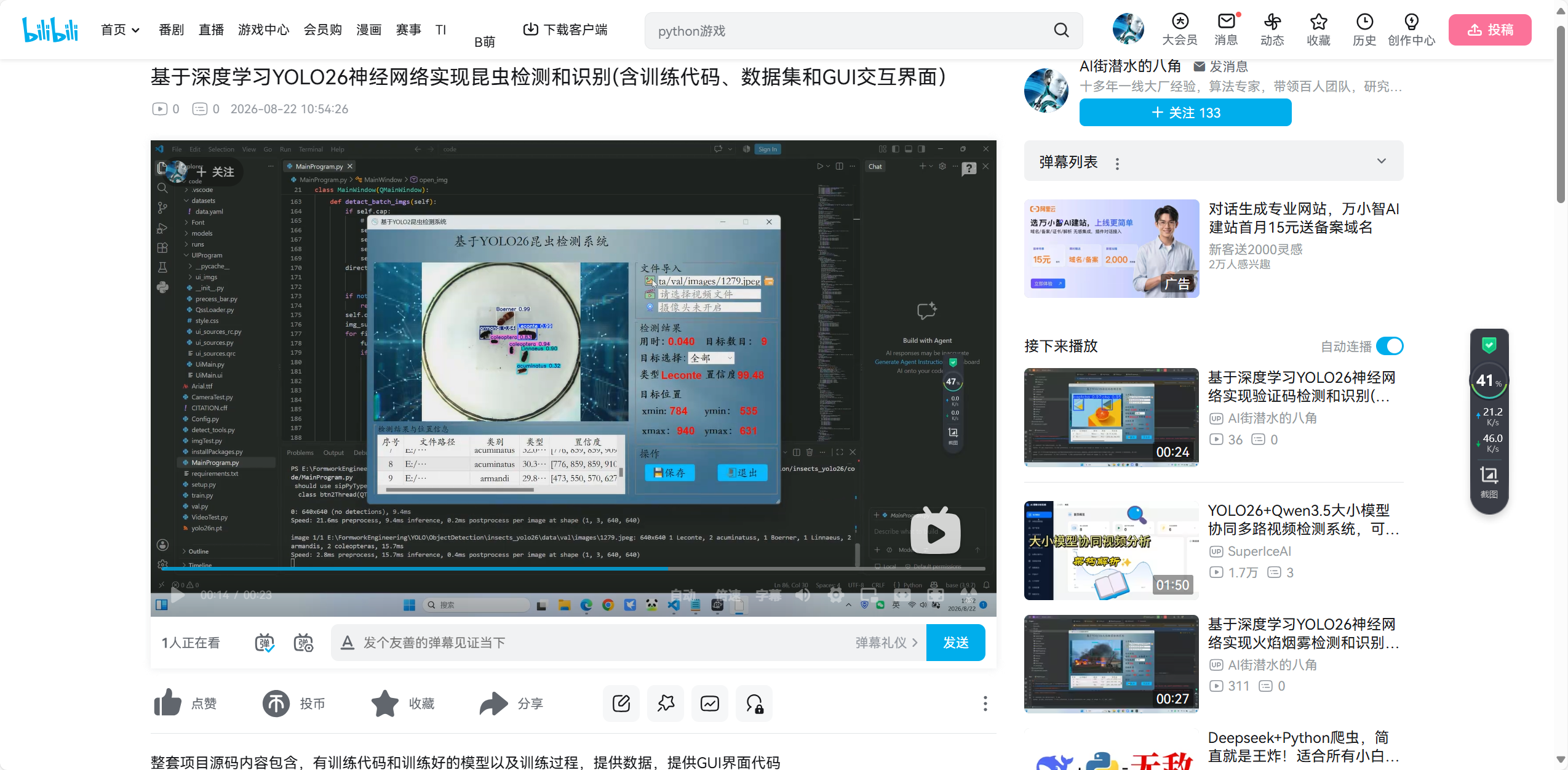Open the 01:50 video thumbnail
This screenshot has width=1568, height=770.
1111,550
